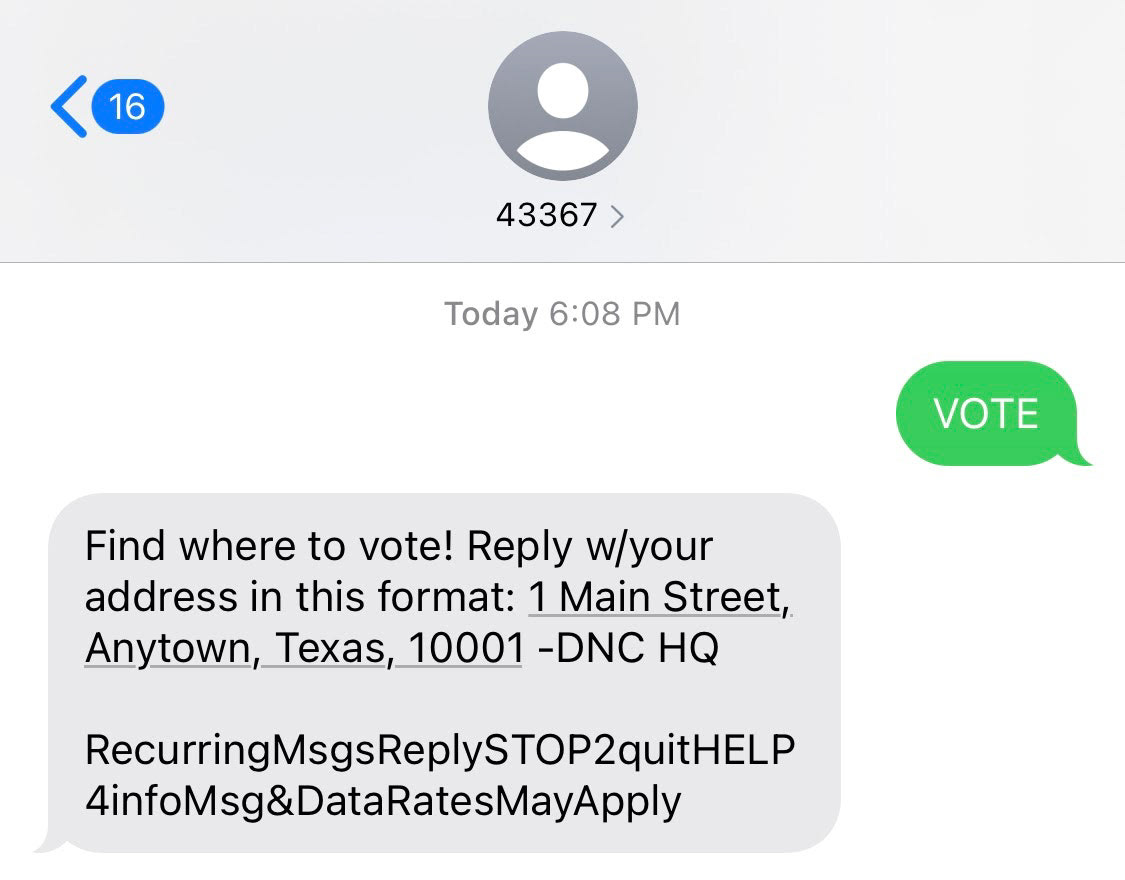Screen dimensions: 1125x880
Task: Tap the -DNC HQ signature text
Action: (x=628, y=648)
